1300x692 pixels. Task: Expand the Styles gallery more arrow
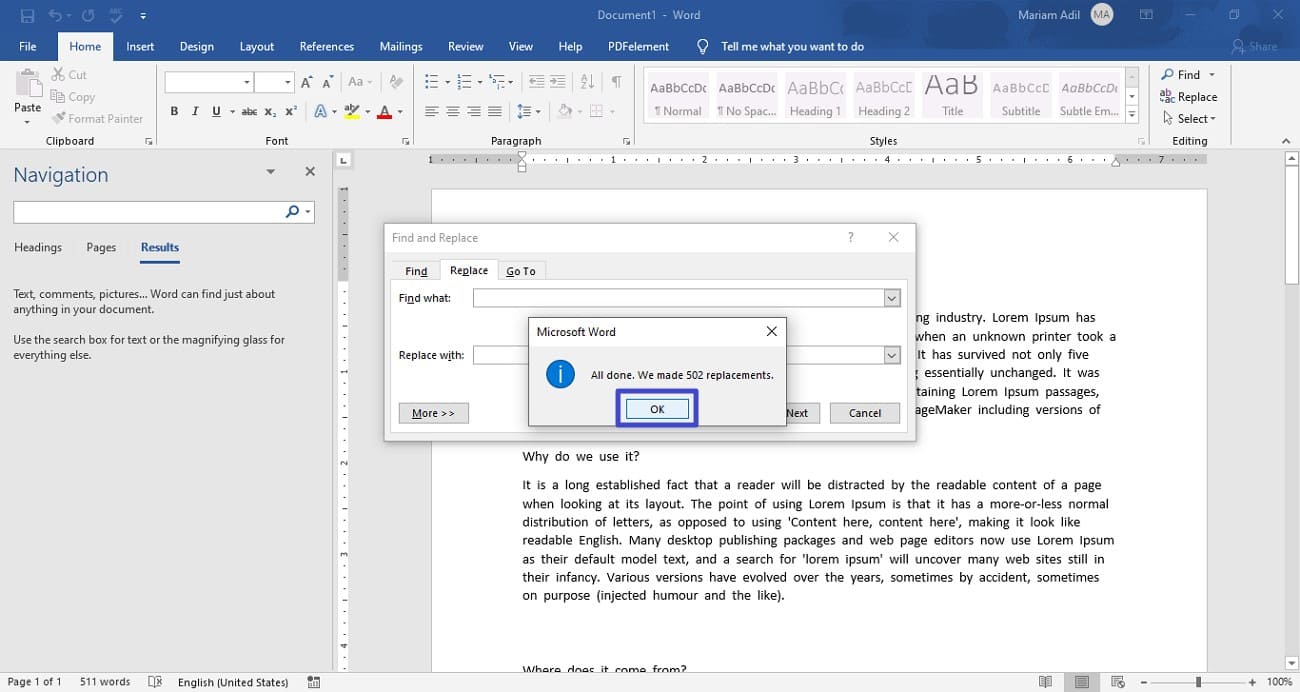click(x=1132, y=115)
